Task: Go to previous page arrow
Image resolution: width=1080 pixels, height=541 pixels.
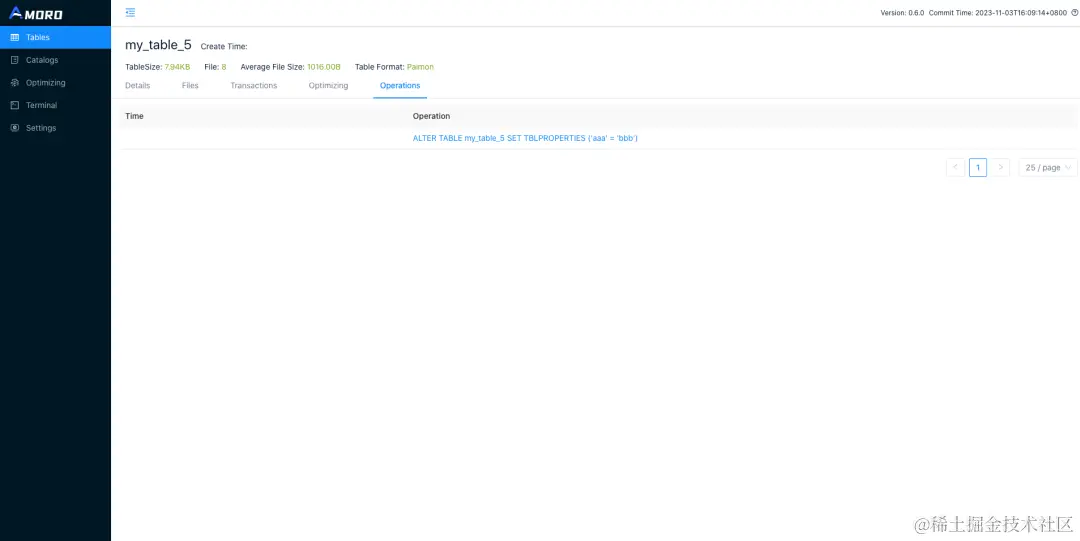Action: pyautogui.click(x=955, y=167)
